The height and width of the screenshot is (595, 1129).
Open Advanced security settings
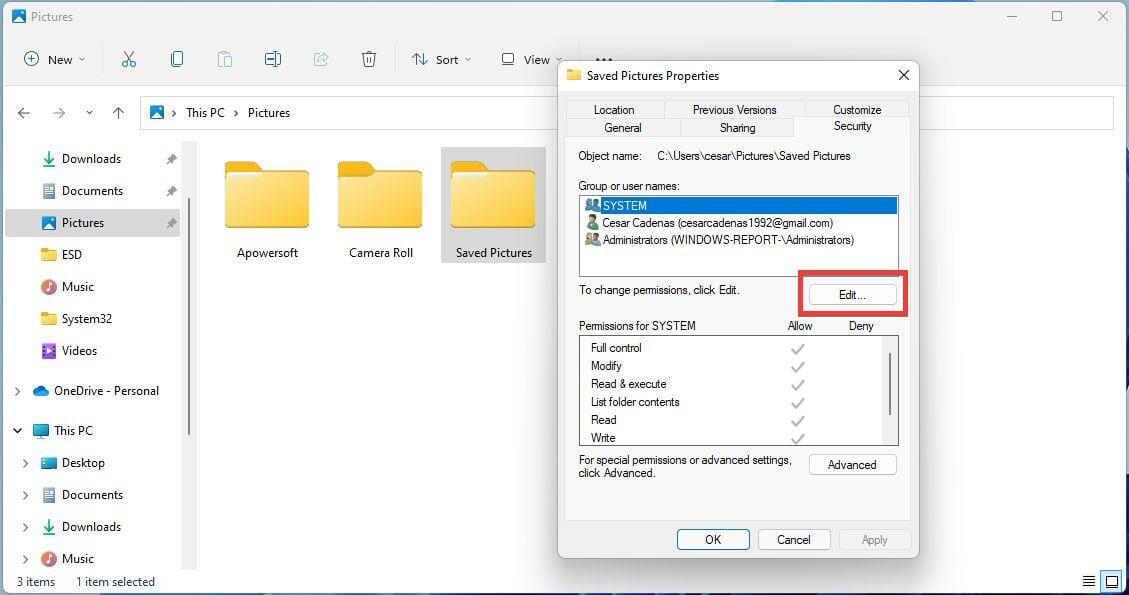click(x=853, y=465)
